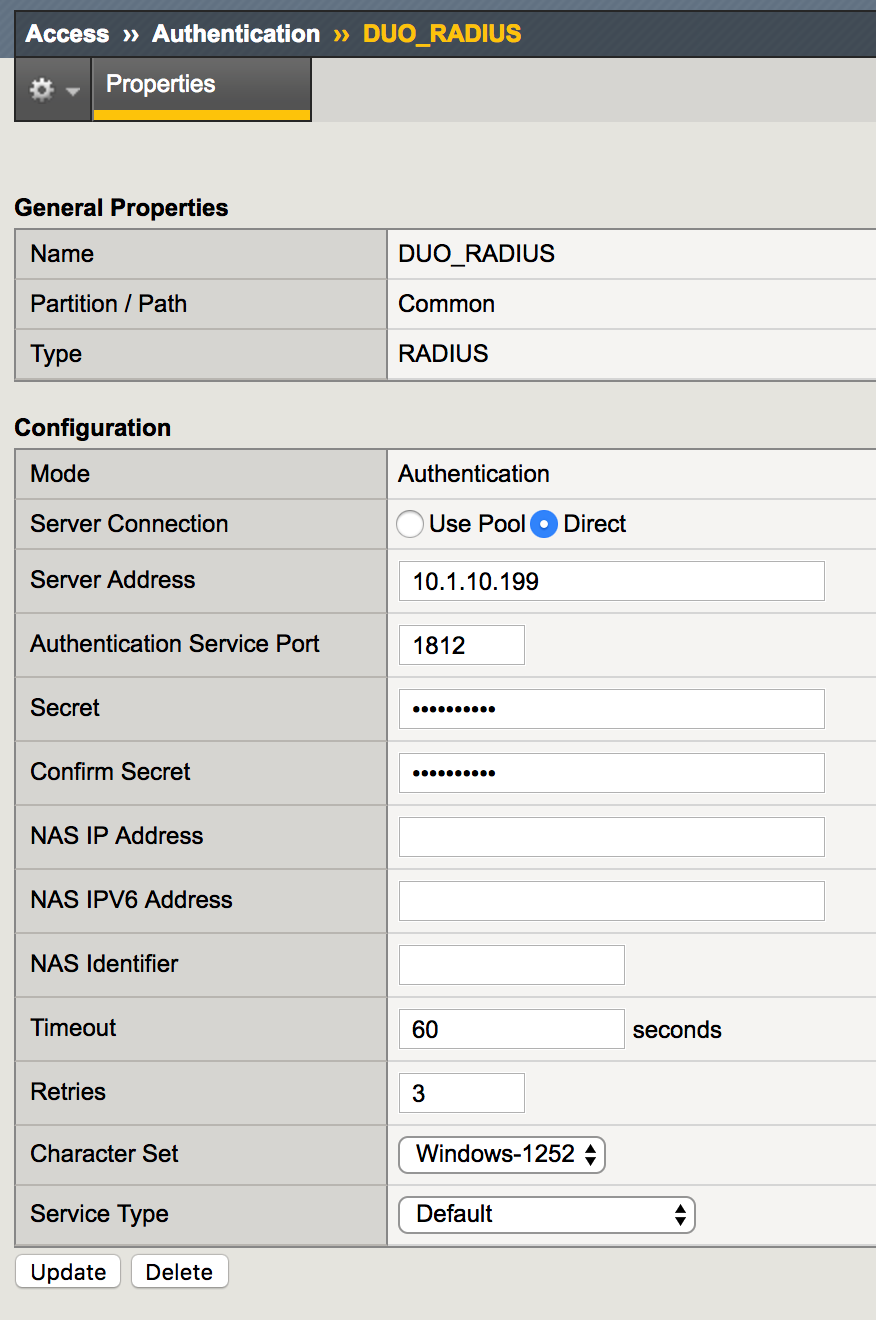Click the NAS Identifier field
The width and height of the screenshot is (876, 1320).
click(x=512, y=965)
